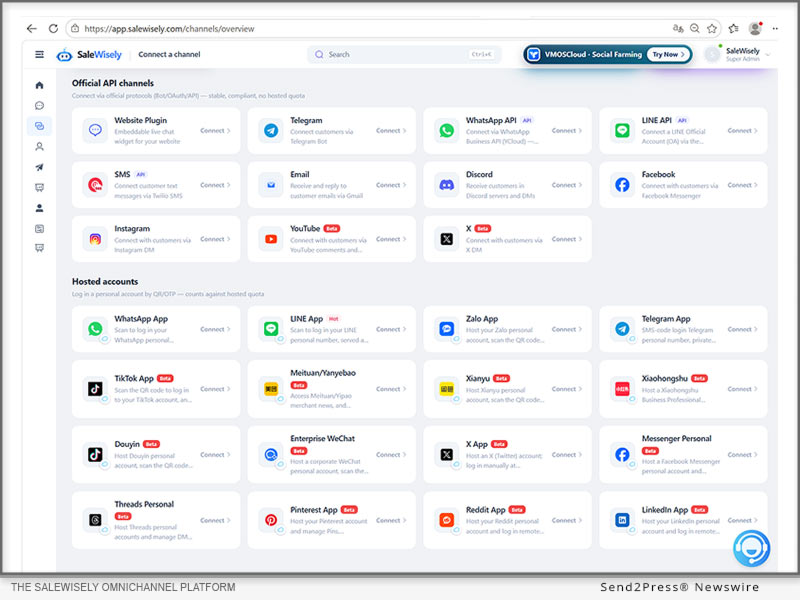Connect the YouTube channel

pos(391,239)
